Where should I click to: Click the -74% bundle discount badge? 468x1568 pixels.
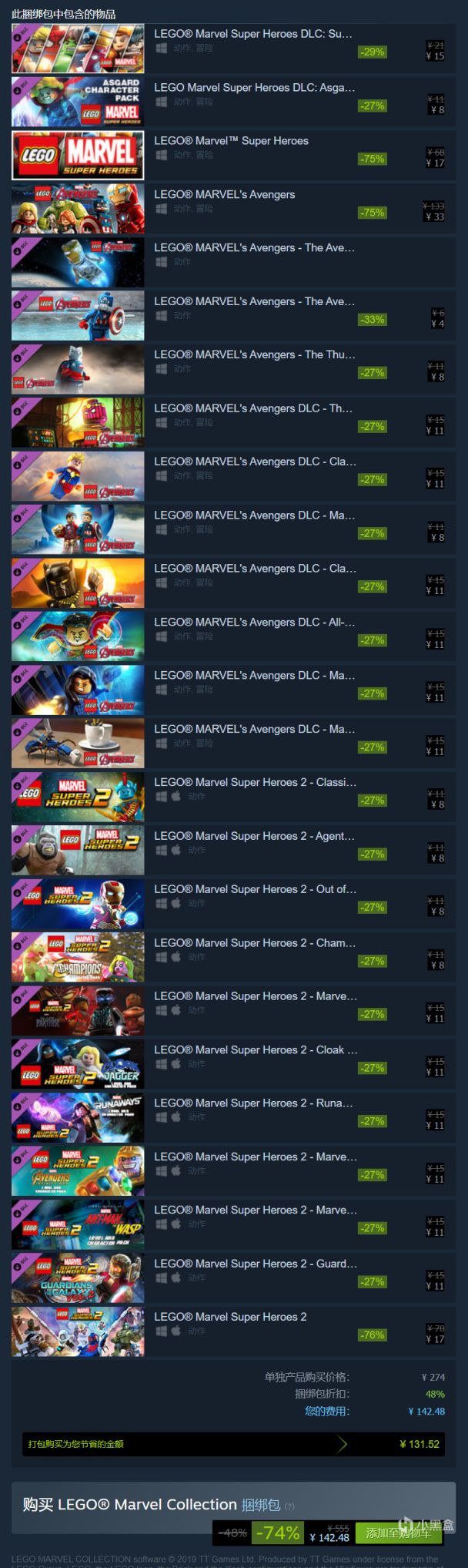tap(277, 1533)
